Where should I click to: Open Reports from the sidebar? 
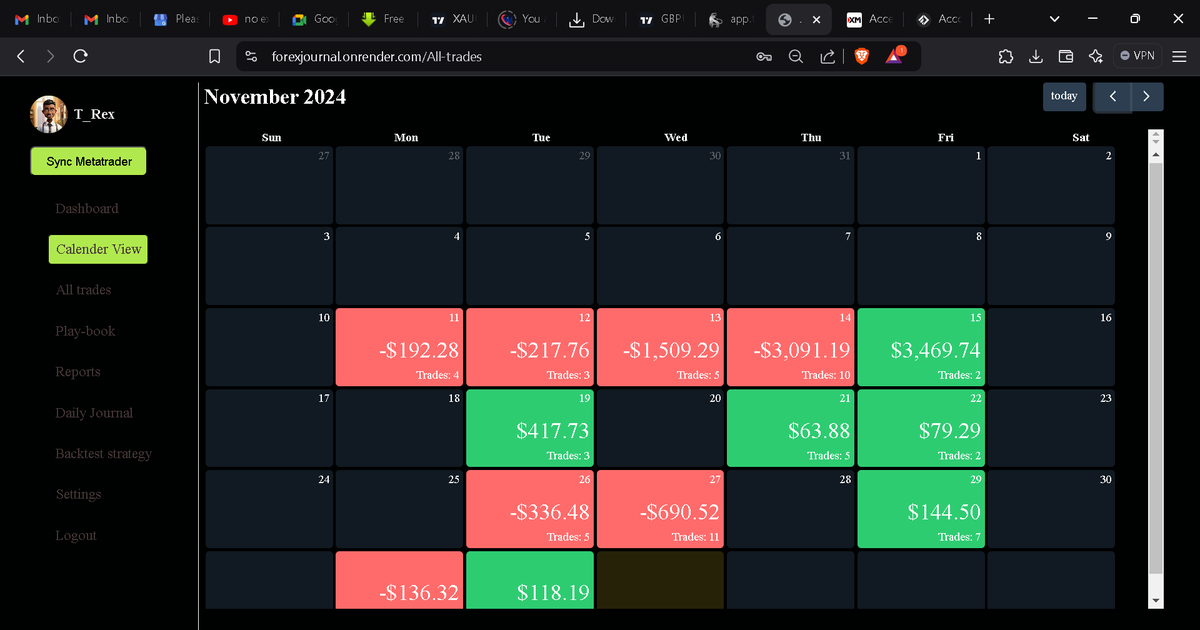click(78, 372)
